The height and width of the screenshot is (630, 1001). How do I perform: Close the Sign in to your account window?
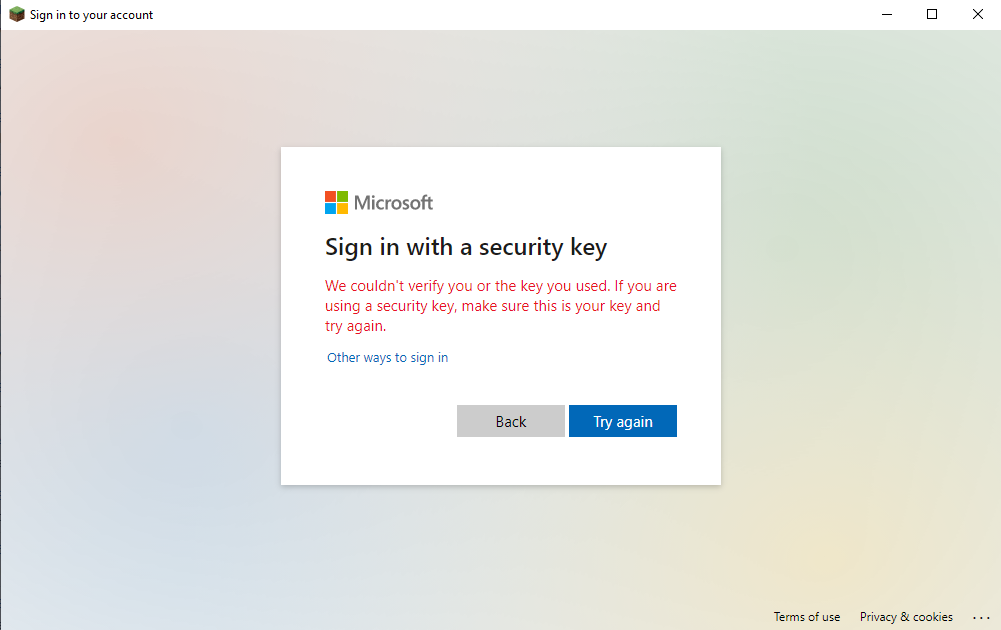(977, 15)
